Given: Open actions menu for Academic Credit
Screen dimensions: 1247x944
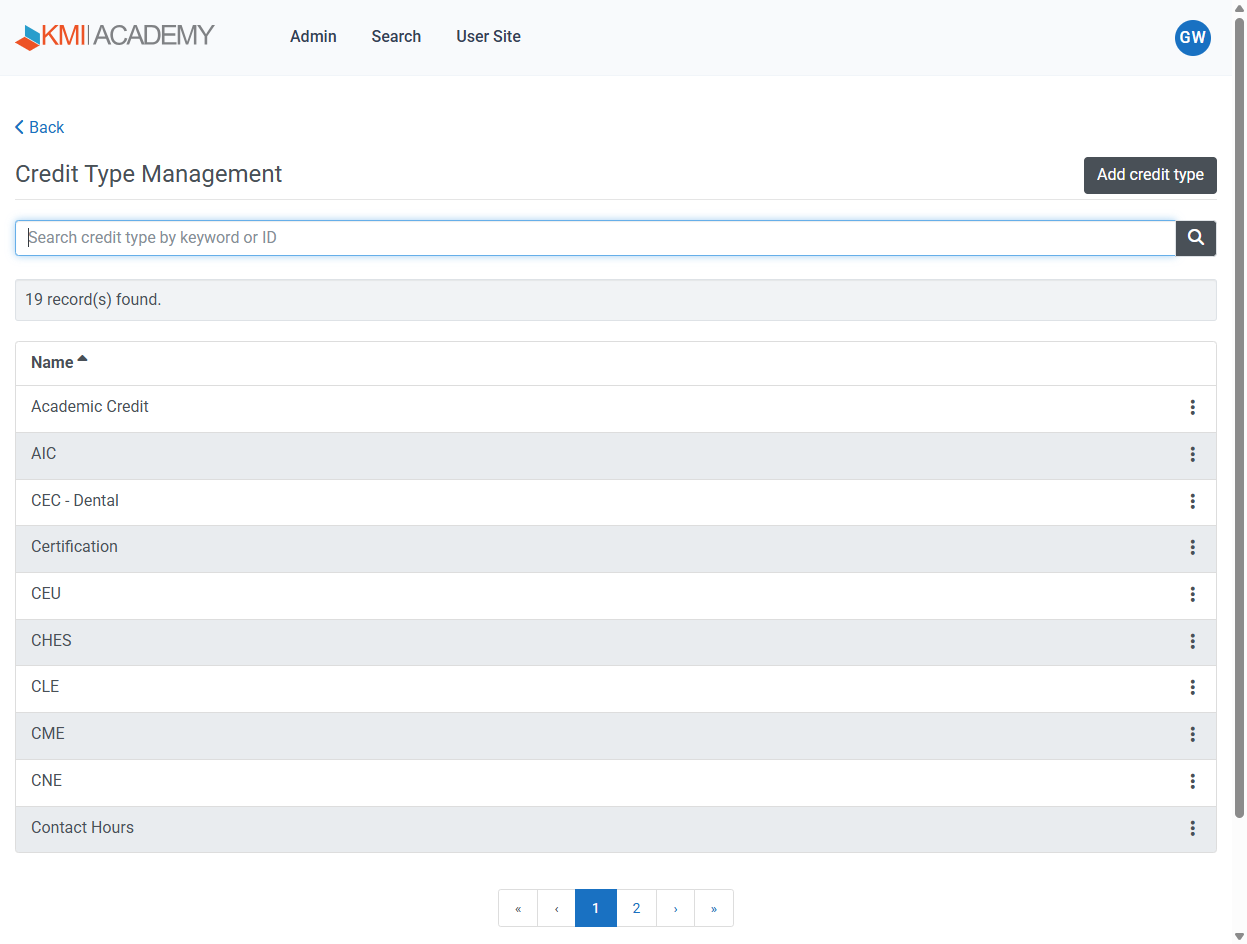Looking at the screenshot, I should point(1192,407).
